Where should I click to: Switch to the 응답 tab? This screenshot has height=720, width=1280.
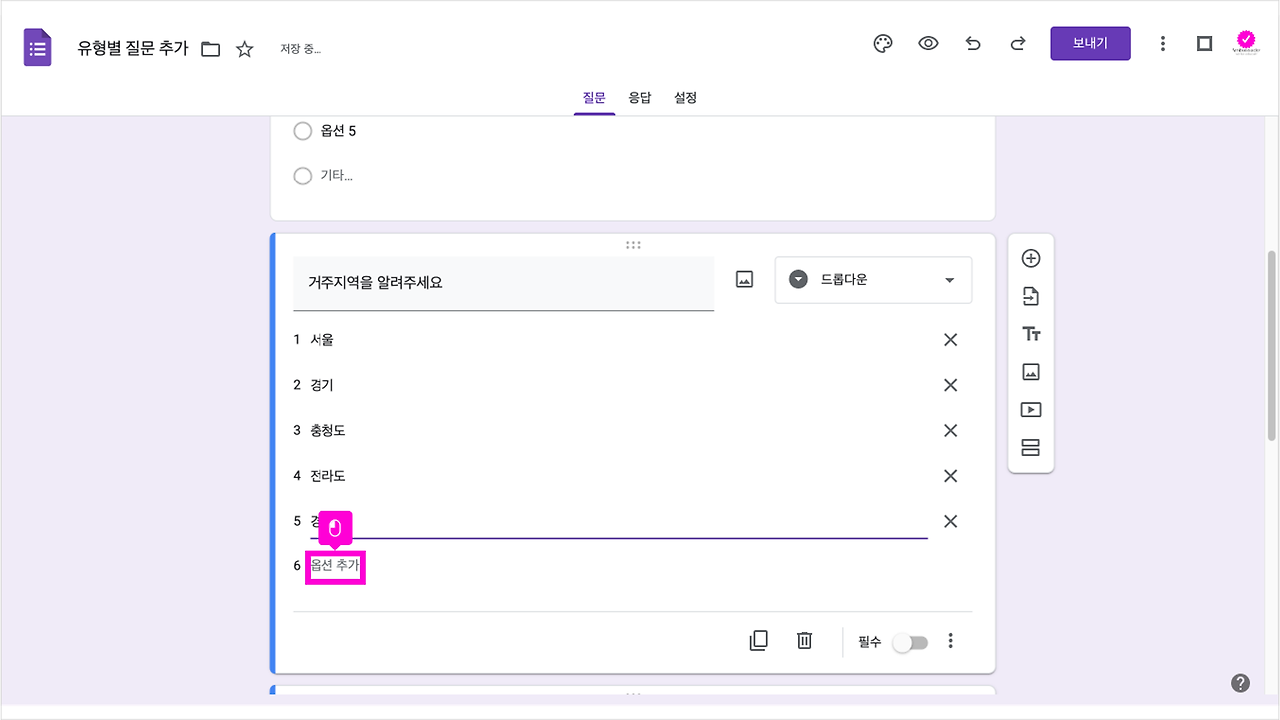pos(640,97)
